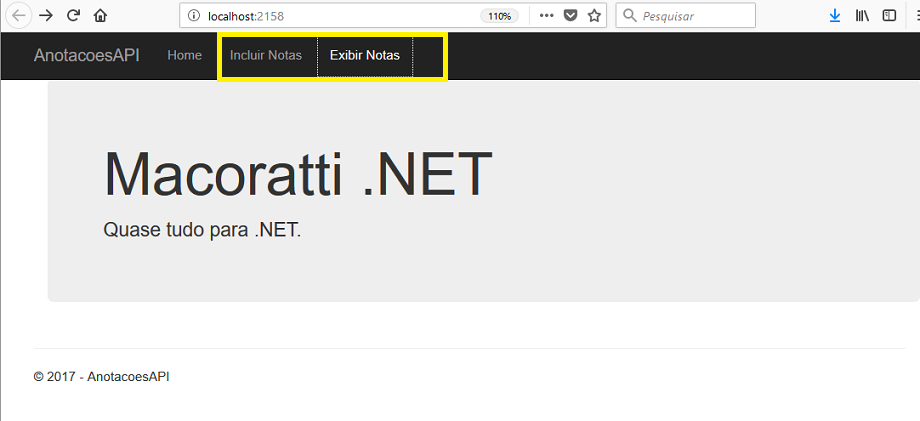Open the downloads arrow panel
The width and height of the screenshot is (920, 421).
coord(834,16)
